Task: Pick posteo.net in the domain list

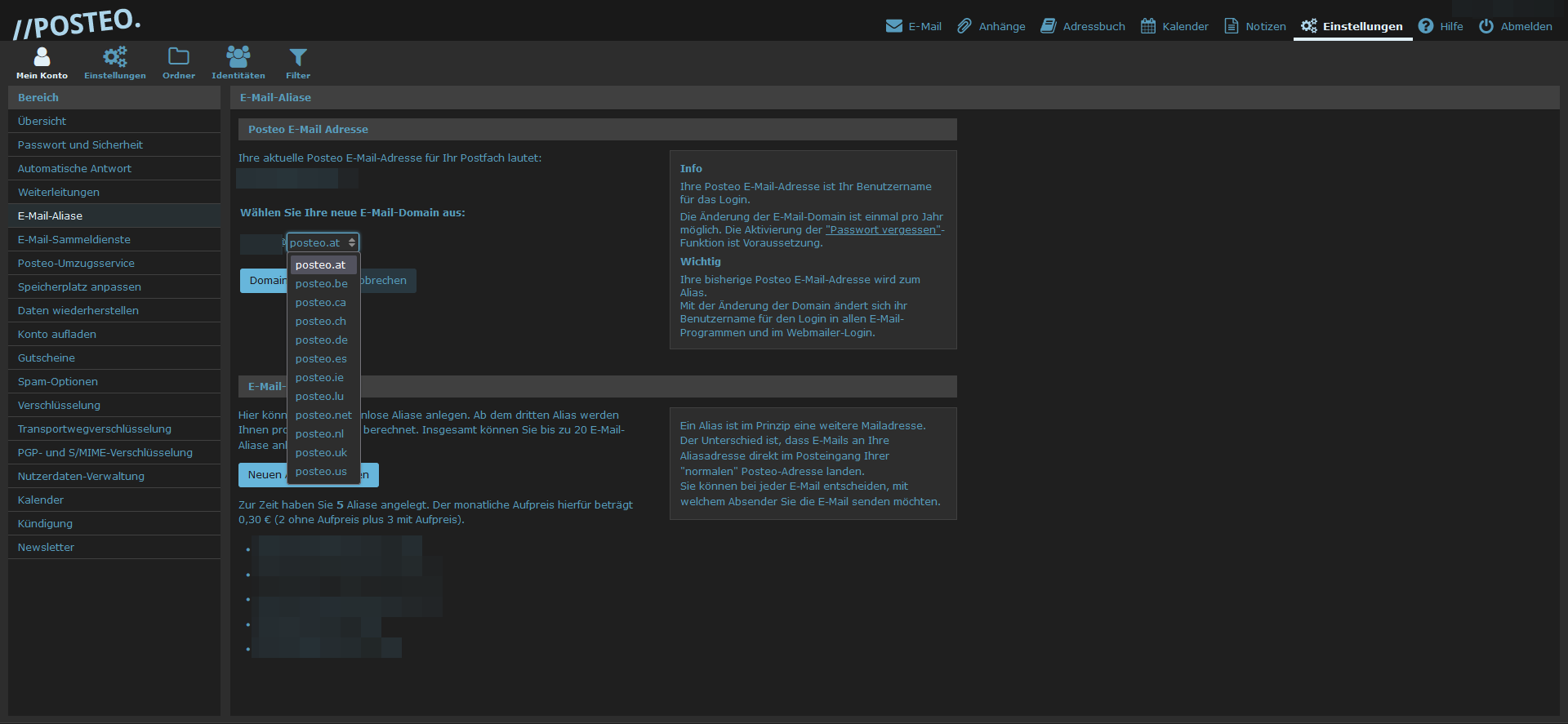Action: 323,415
